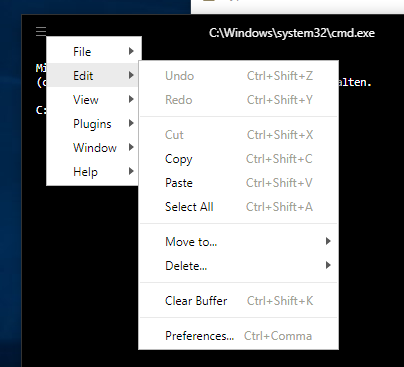The height and width of the screenshot is (367, 404).
Task: Open the Window submenu
Action: pos(92,147)
